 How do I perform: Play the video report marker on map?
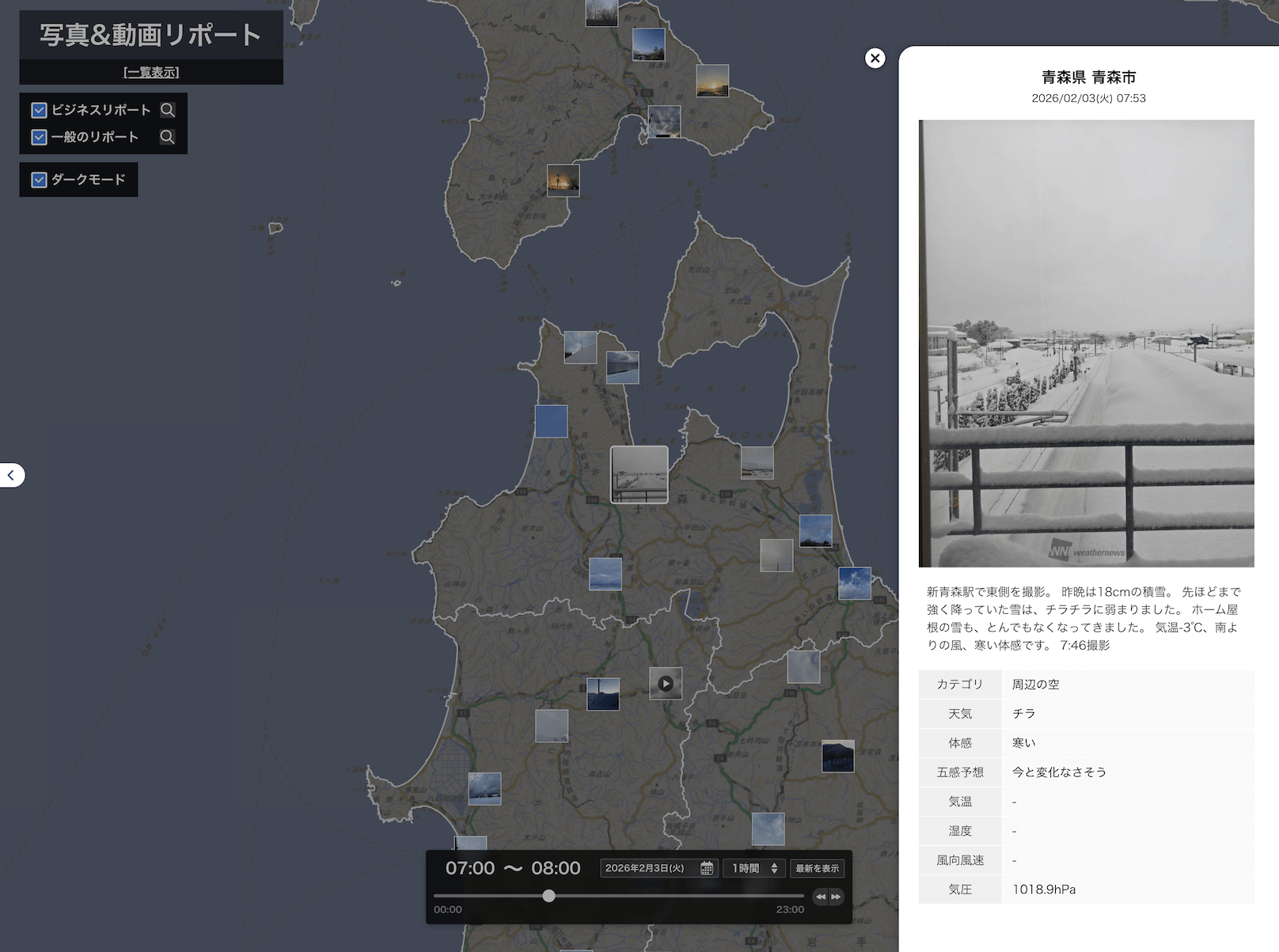pyautogui.click(x=666, y=684)
